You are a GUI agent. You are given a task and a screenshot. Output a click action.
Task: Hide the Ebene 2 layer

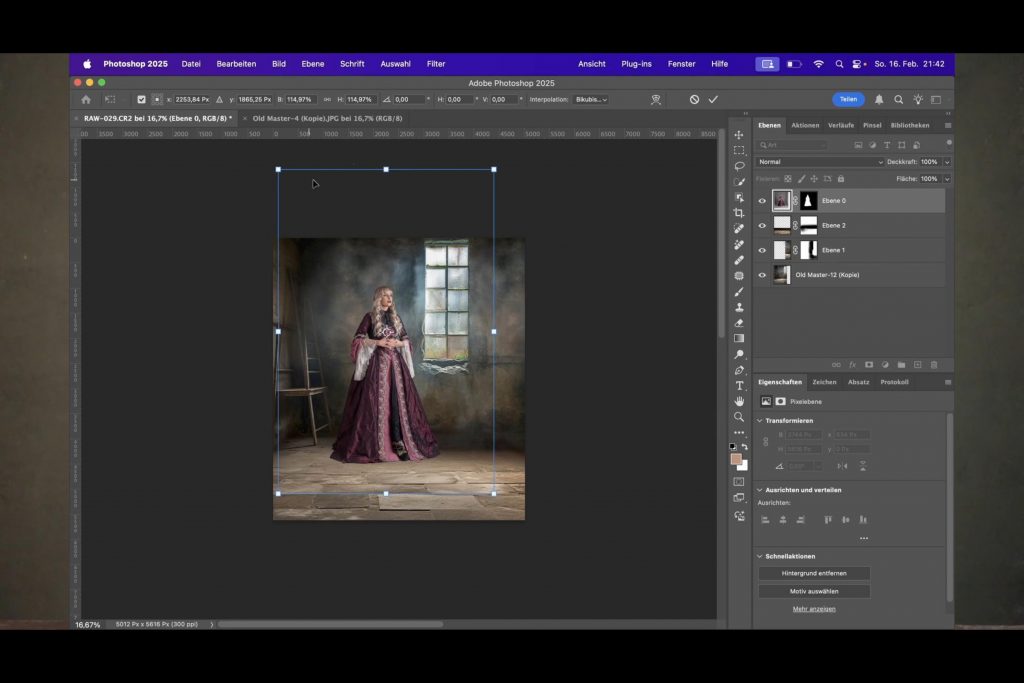click(762, 226)
